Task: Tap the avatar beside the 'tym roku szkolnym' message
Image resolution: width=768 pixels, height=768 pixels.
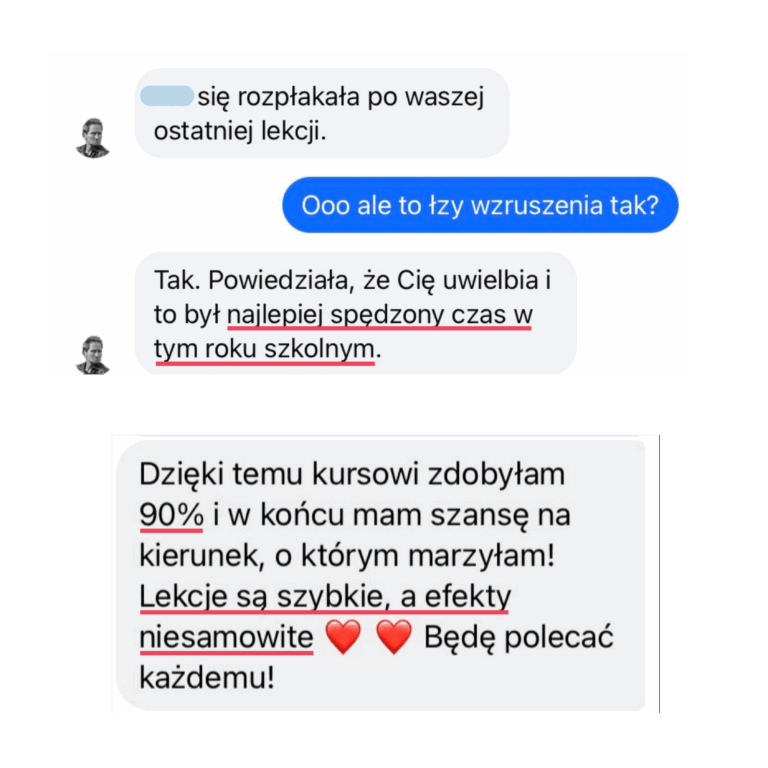Action: 93,355
